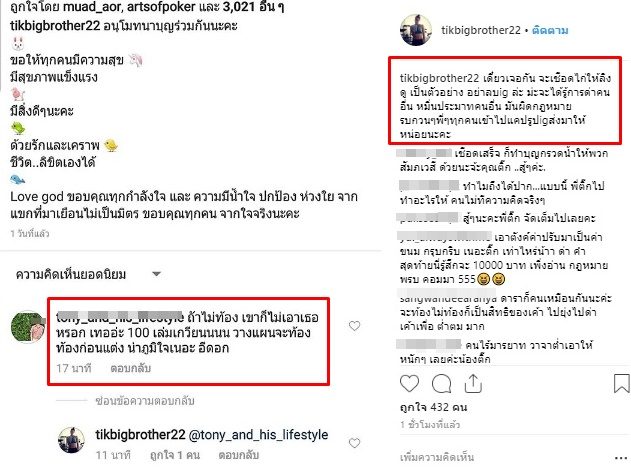The width and height of the screenshot is (631, 476).
Task: Like the post with the large heart icon
Action: 409,383
